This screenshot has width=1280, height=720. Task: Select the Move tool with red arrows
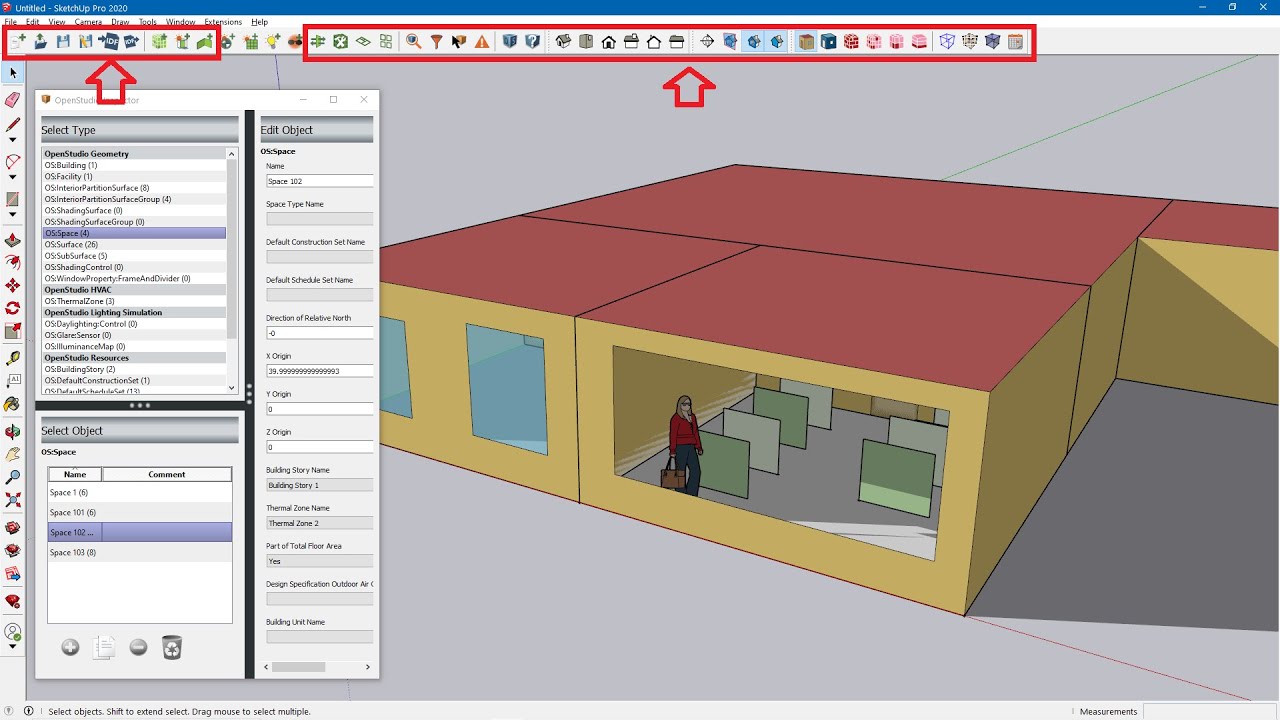point(13,285)
